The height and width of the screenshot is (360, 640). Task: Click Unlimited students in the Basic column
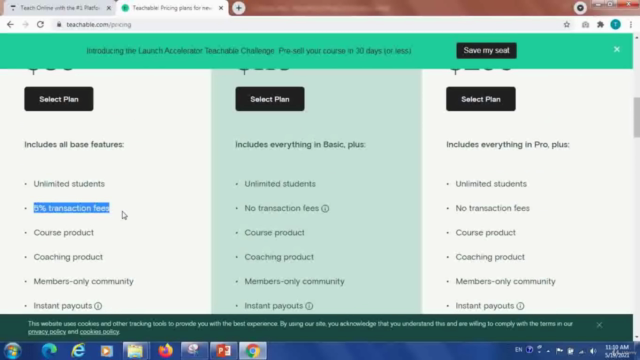pos(69,184)
